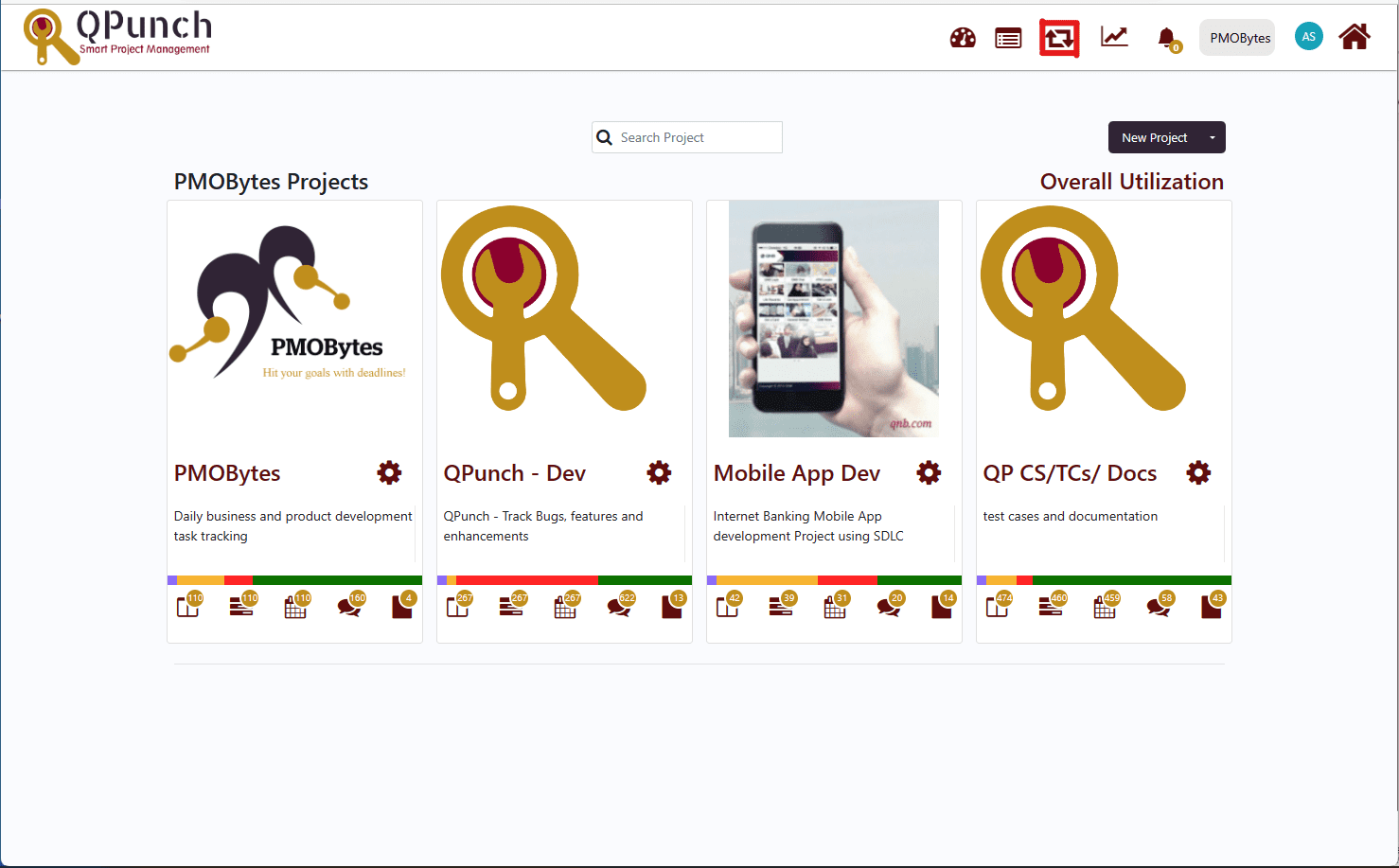Open QP CS/TCs/ Docs calendar icon

pos(1106,606)
